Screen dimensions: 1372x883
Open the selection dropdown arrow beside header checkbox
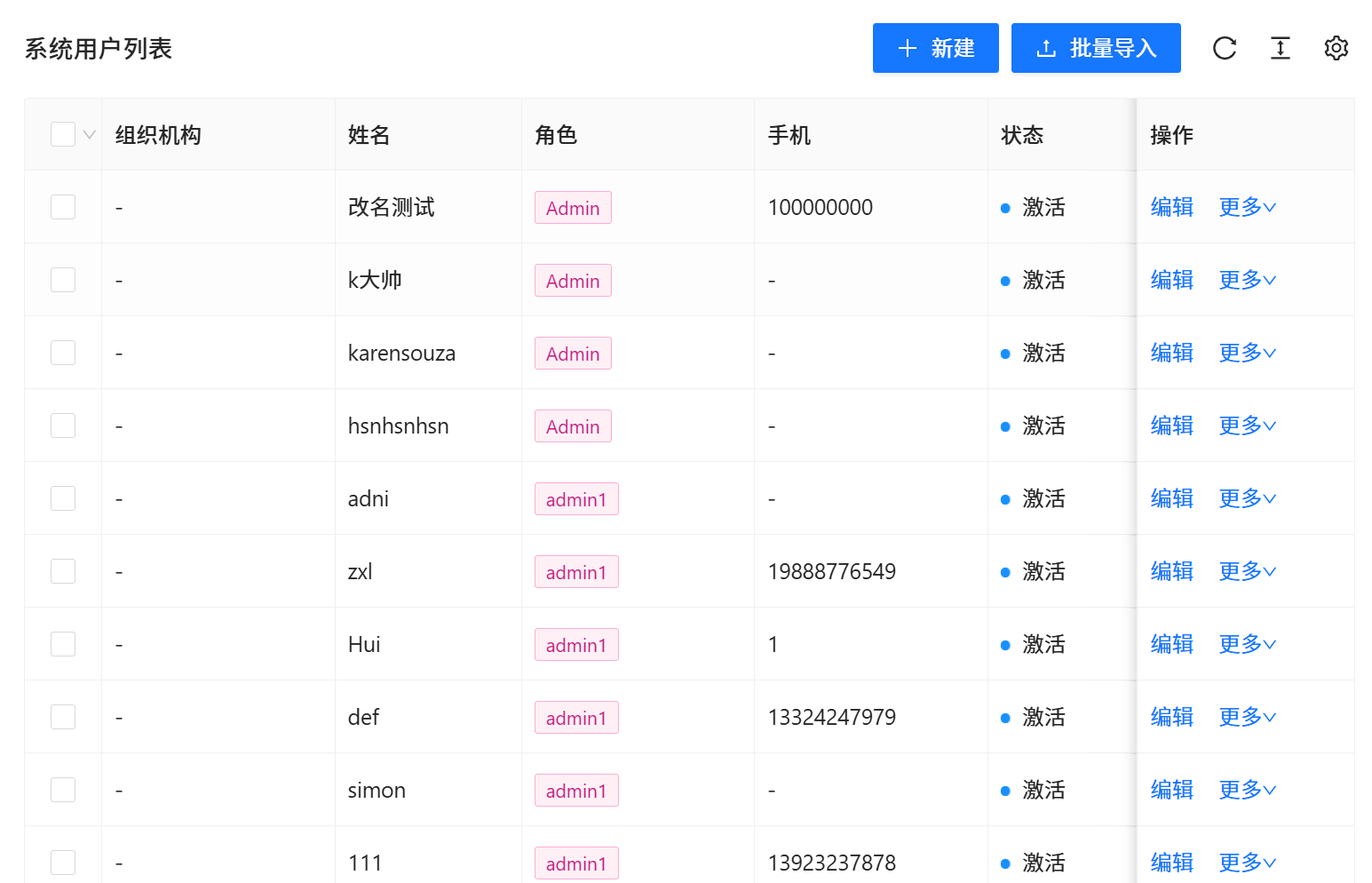click(90, 135)
